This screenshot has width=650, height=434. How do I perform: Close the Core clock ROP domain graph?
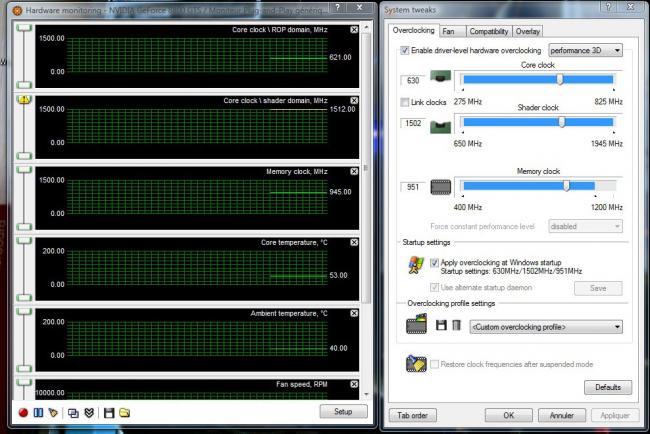pos(354,29)
